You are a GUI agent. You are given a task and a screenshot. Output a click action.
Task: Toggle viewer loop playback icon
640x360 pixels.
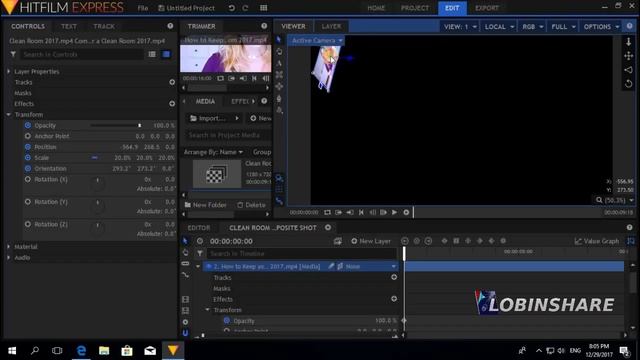coord(327,212)
